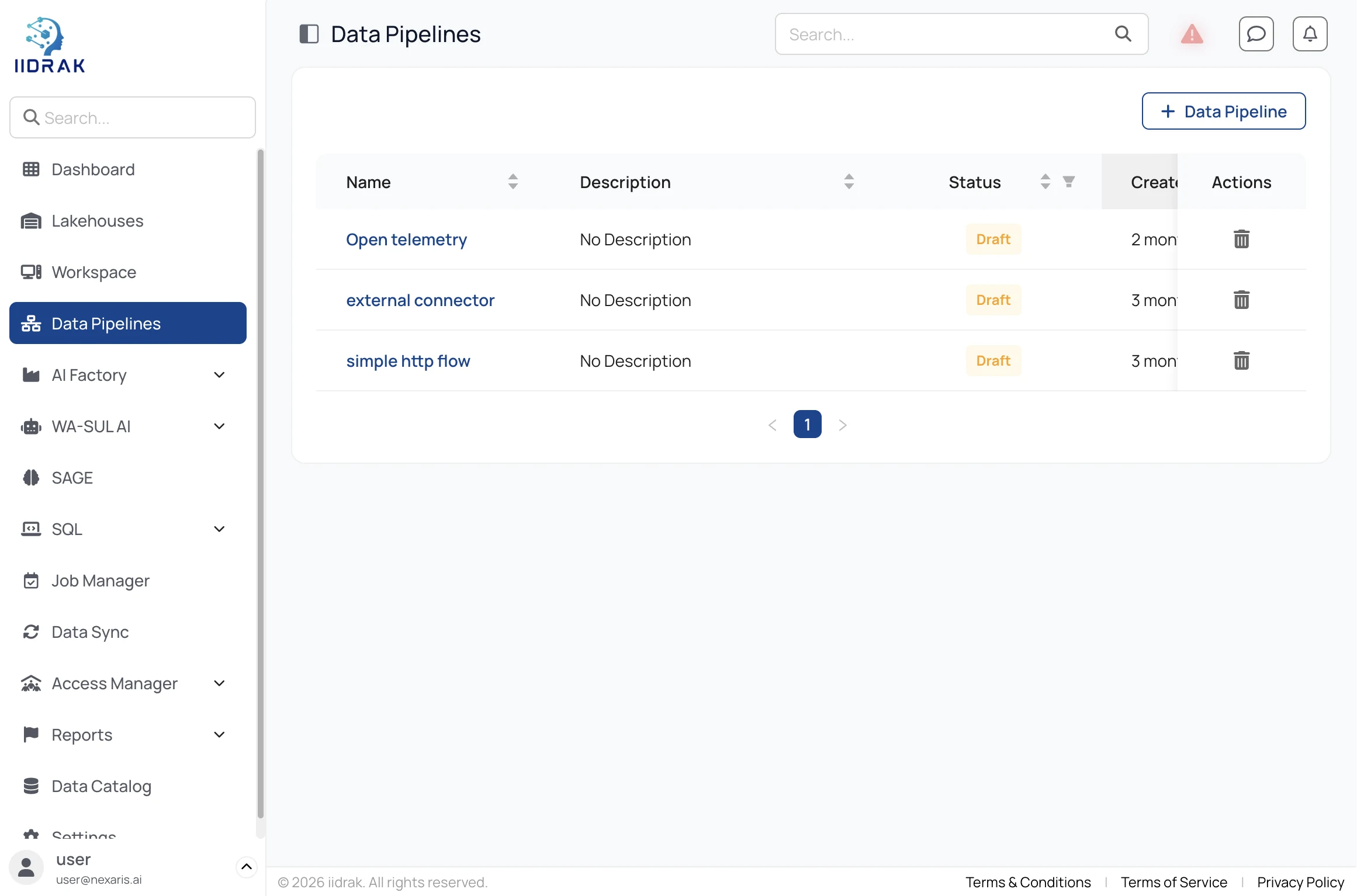Go to page 1 in pagination
The height and width of the screenshot is (896, 1357).
click(x=807, y=424)
